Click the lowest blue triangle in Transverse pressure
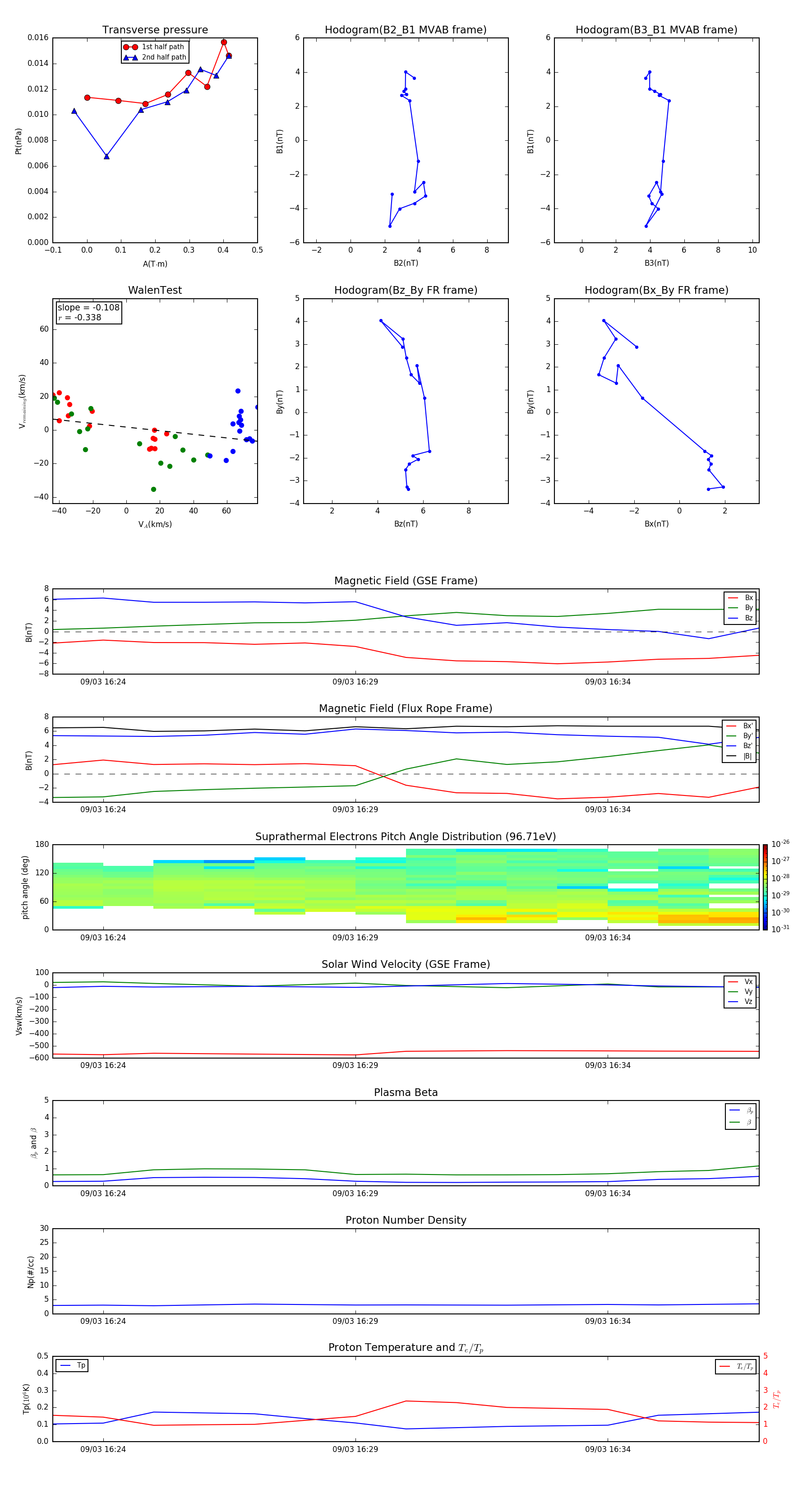 coord(106,156)
